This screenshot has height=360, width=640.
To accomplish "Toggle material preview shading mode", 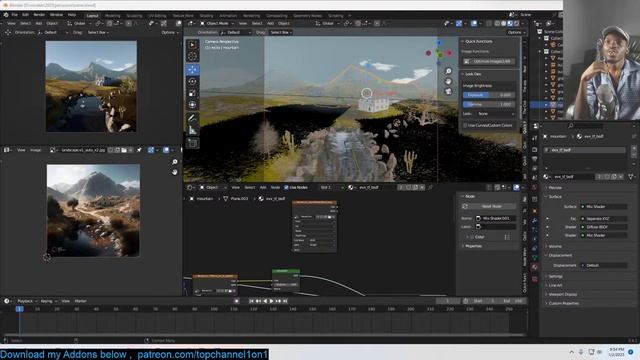I will point(510,23).
